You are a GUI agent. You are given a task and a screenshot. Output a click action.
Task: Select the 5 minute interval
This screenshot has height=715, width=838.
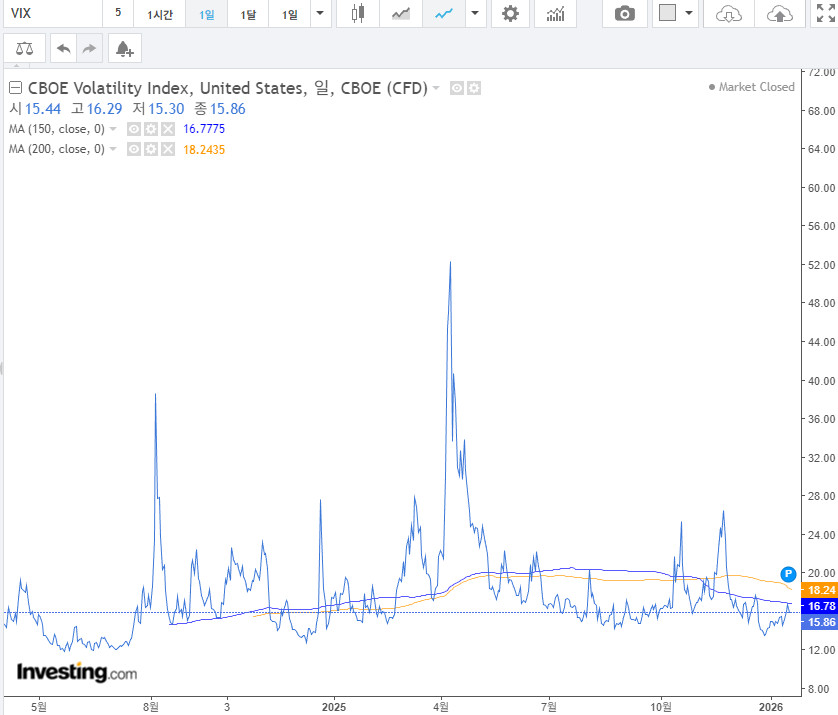[x=118, y=13]
